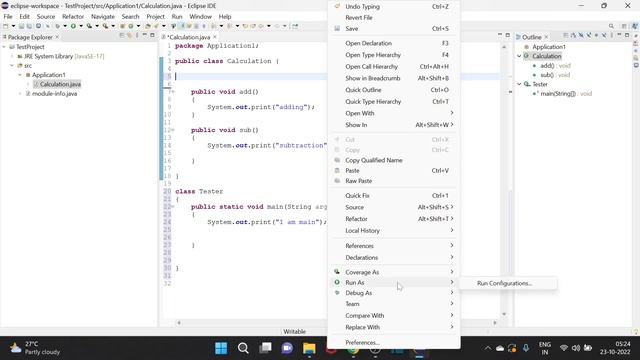Click the Java perspective icon at top right

pos(635,26)
